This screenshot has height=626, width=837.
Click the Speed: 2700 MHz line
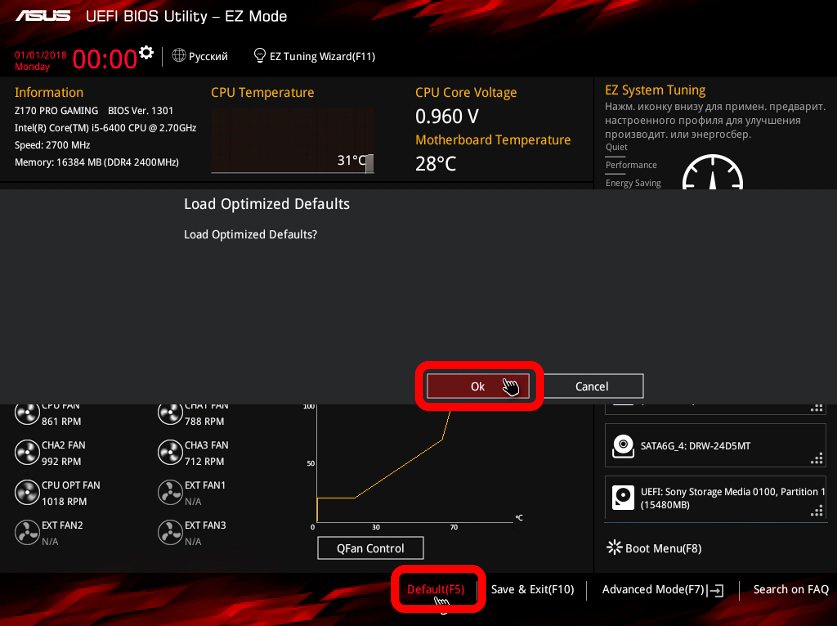tap(52, 145)
